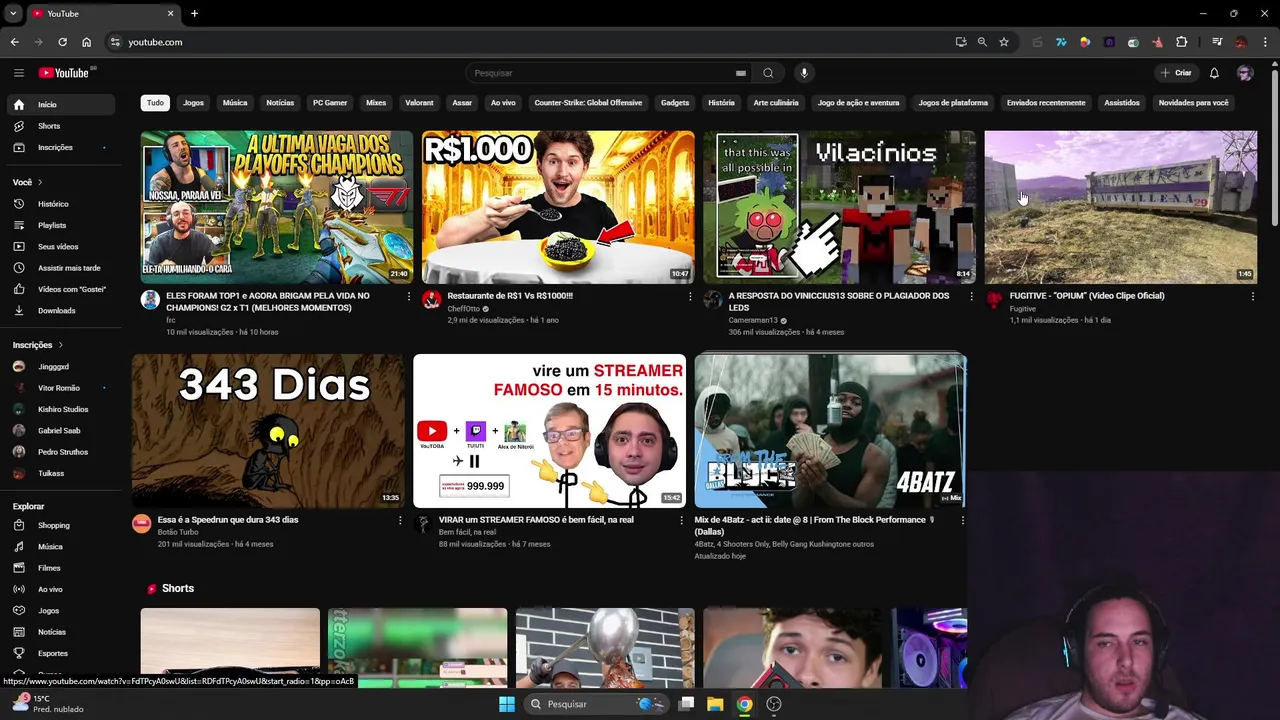Open options for VINICCIUS13 response video

(971, 296)
